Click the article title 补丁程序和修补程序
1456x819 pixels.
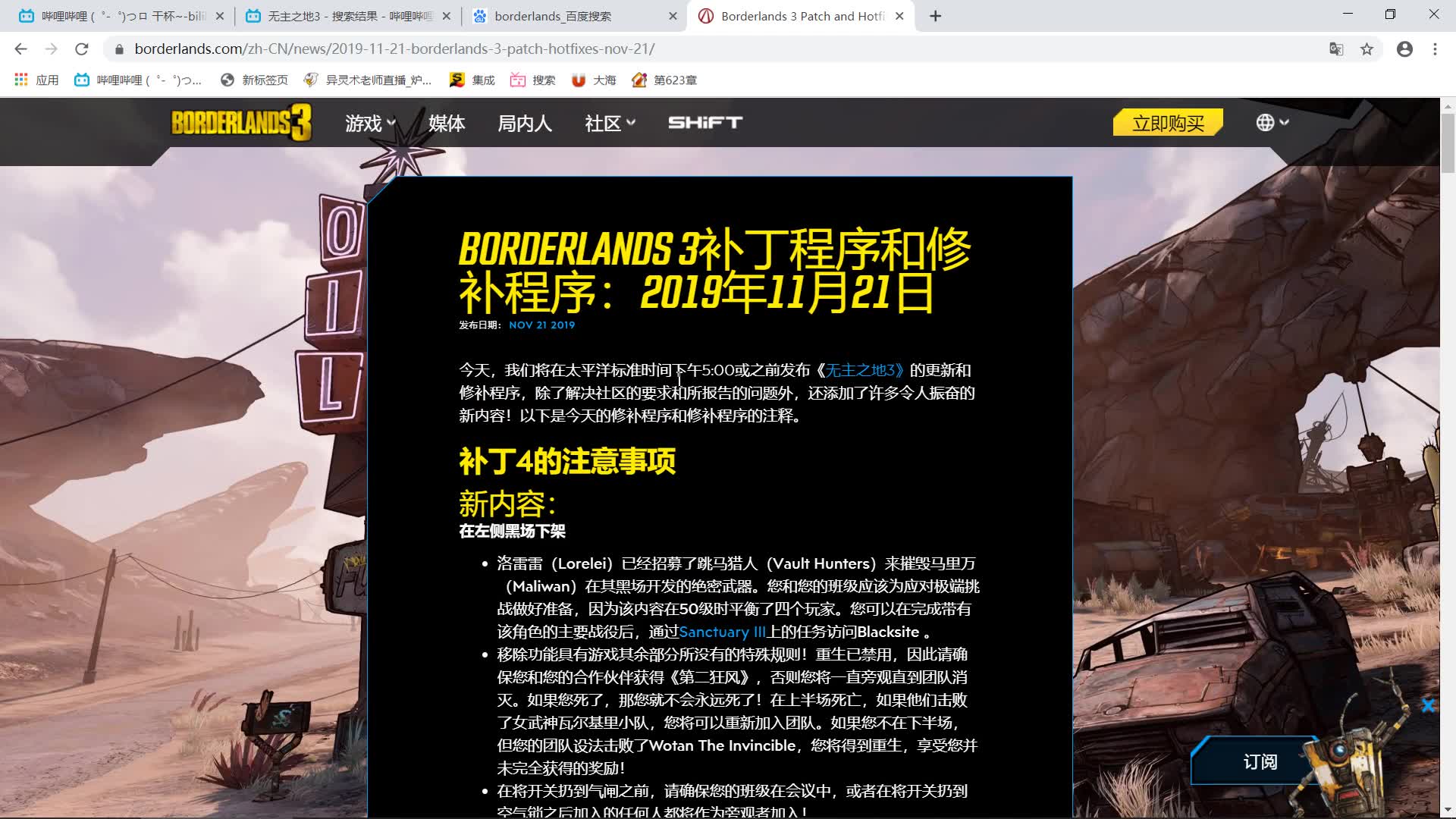[x=714, y=271]
